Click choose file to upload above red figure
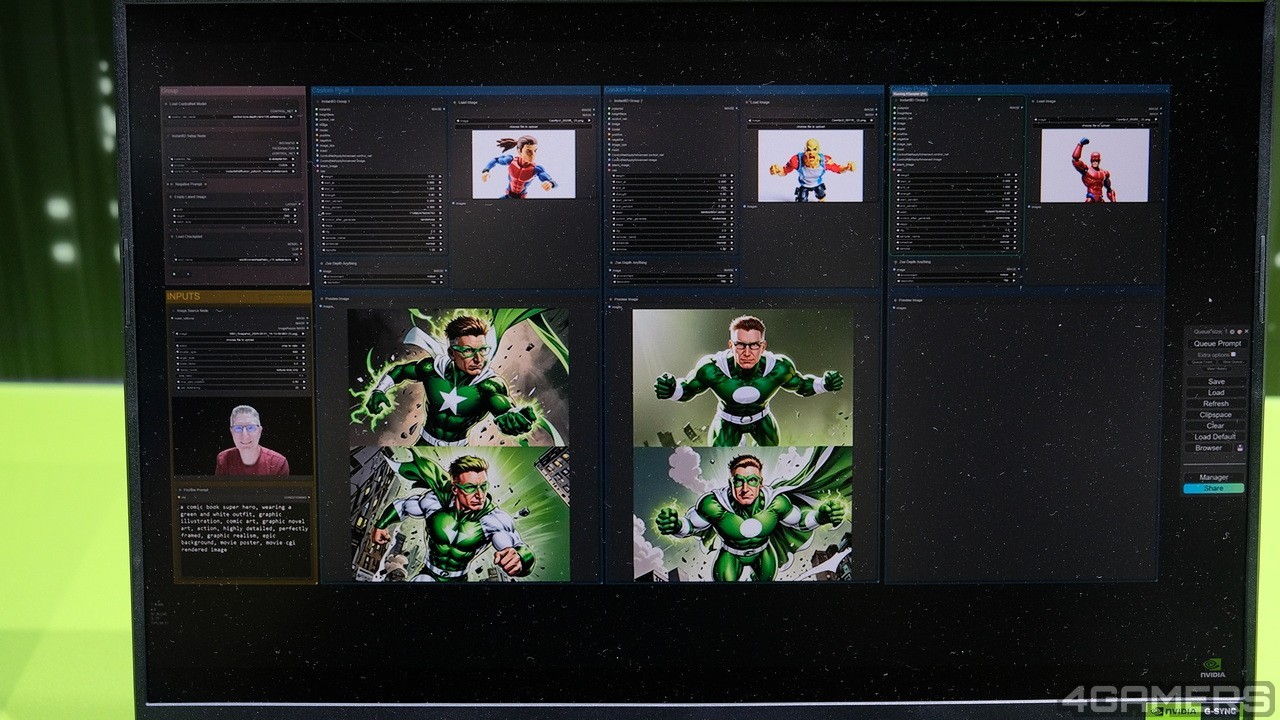 1096,126
